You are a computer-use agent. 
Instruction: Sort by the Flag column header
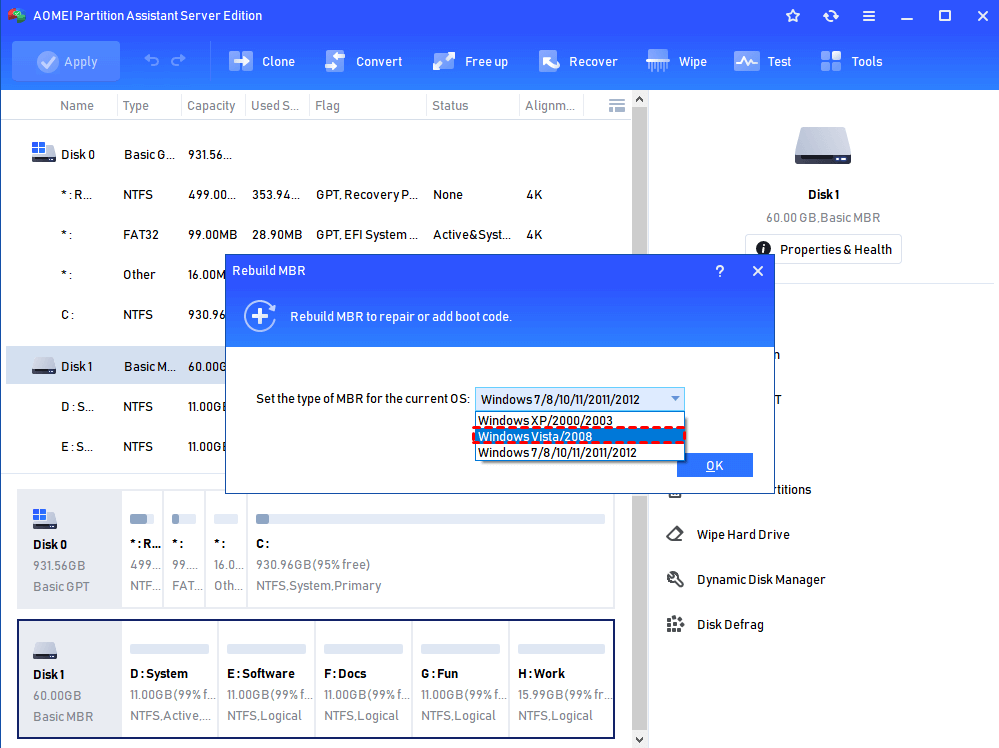point(327,106)
